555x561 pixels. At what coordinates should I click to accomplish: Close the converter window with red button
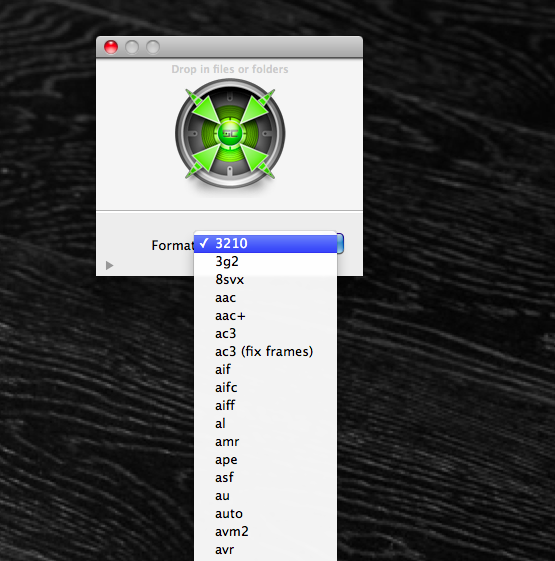coord(111,47)
